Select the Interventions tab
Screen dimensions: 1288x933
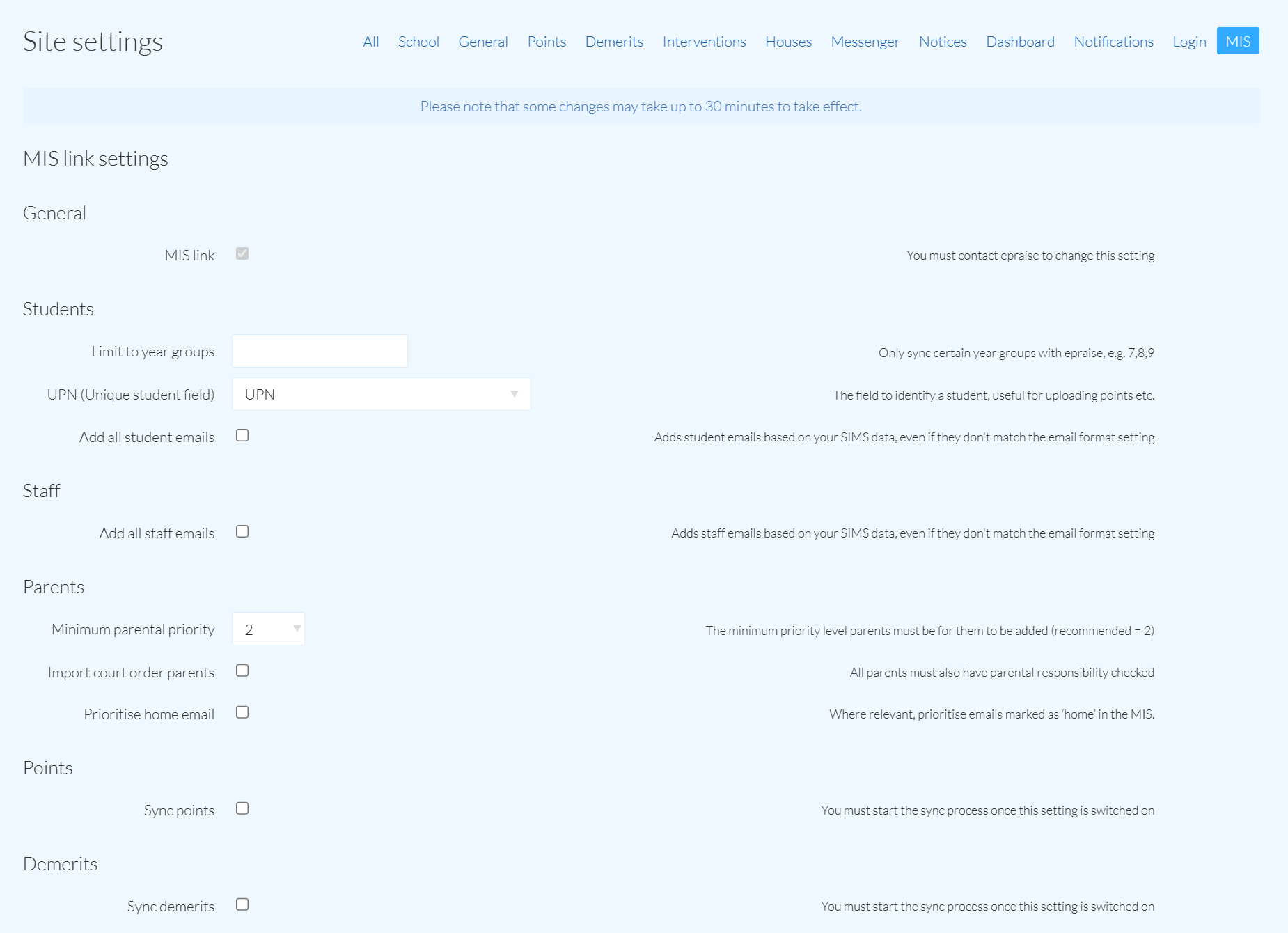(x=704, y=41)
